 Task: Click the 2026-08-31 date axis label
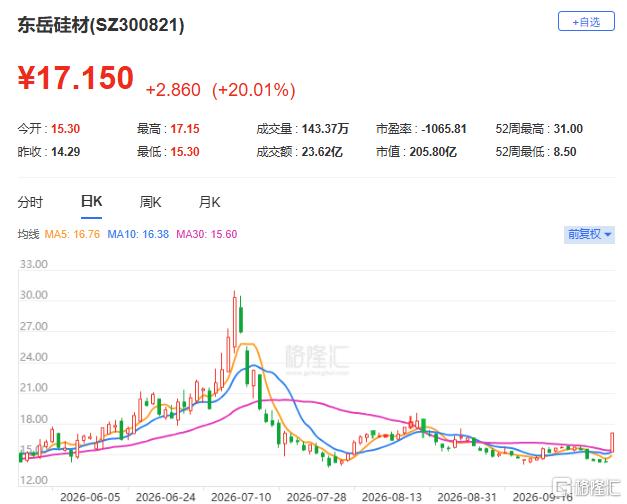click(x=467, y=497)
